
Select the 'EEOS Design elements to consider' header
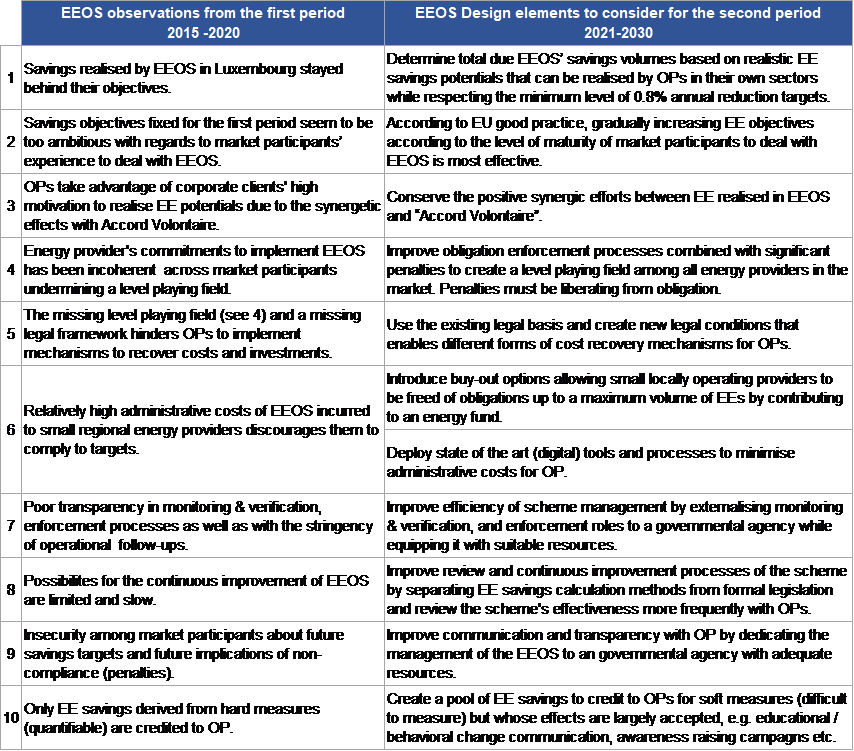619,22
